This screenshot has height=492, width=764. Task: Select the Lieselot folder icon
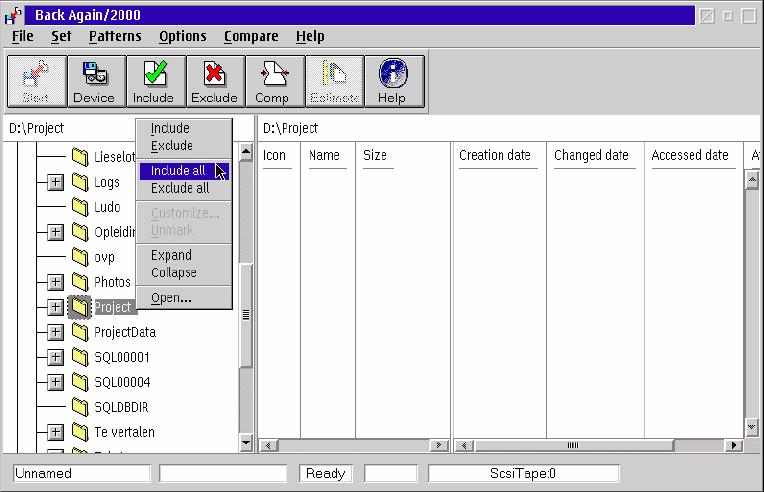point(80,156)
